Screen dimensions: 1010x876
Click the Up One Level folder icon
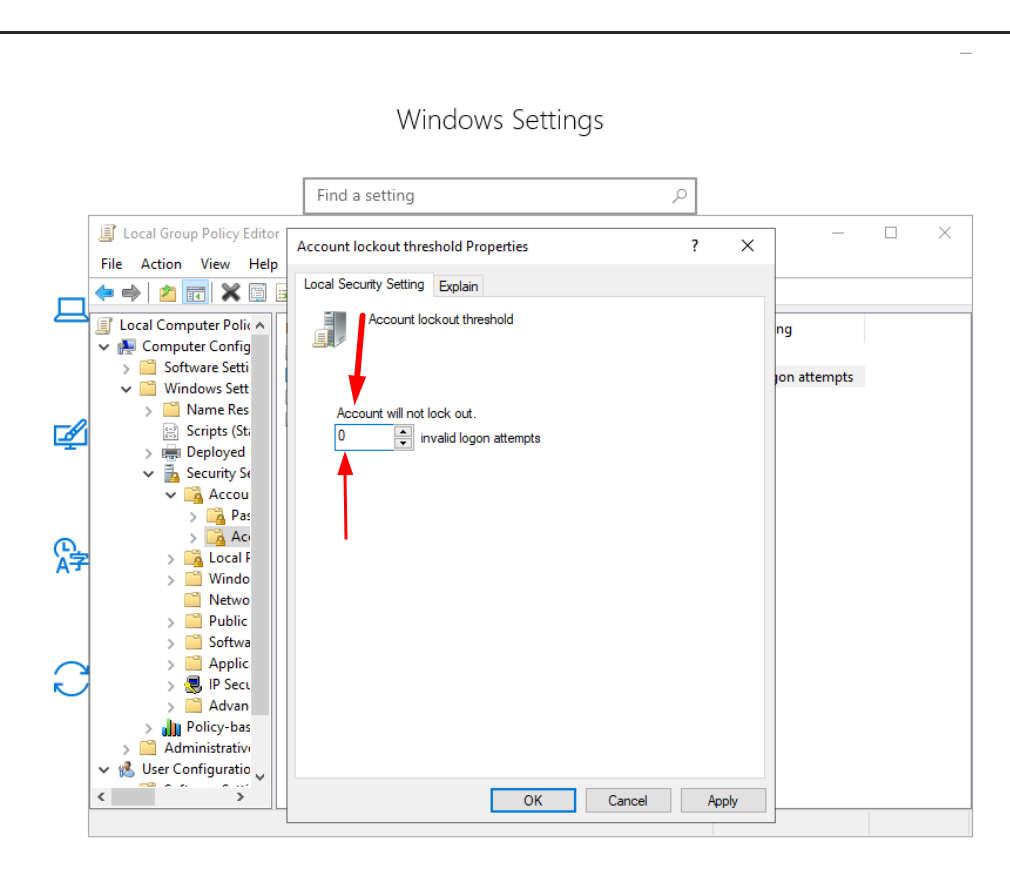tap(167, 293)
